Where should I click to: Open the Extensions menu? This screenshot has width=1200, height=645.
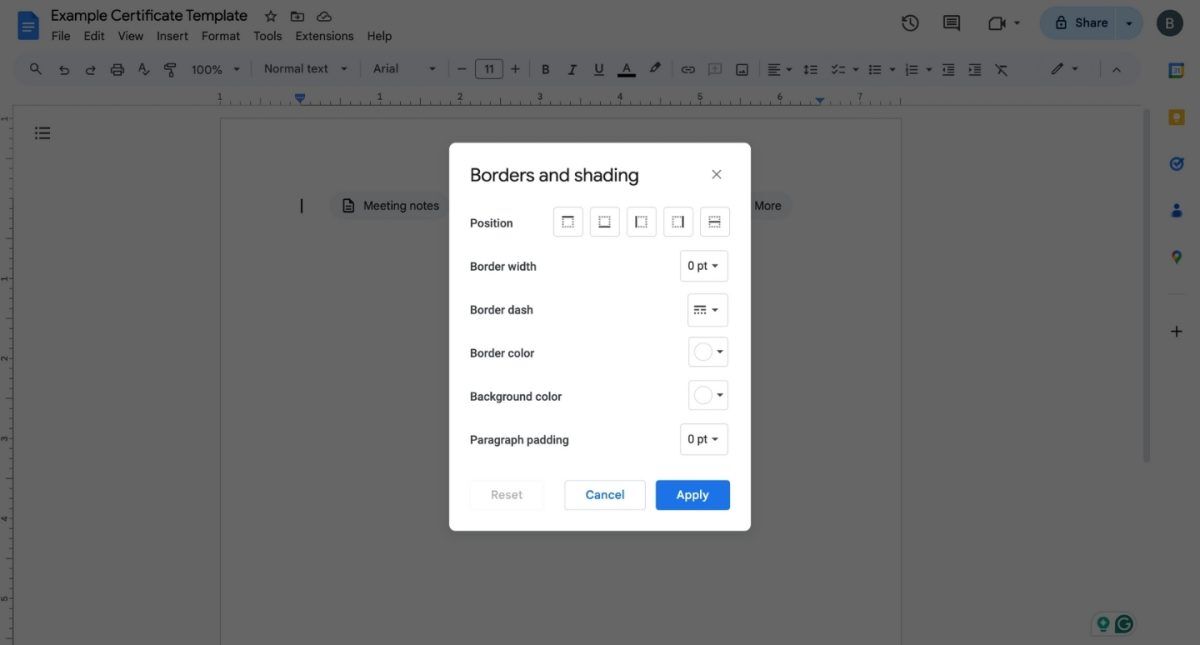(323, 35)
